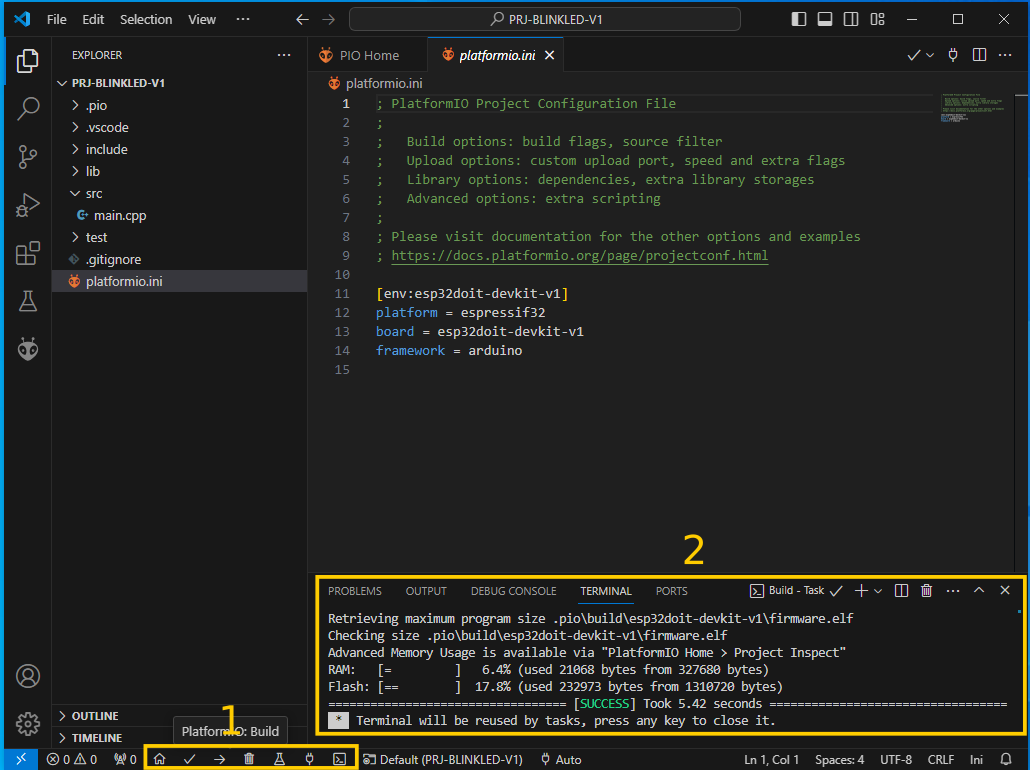This screenshot has width=1030, height=770.
Task: Split the editor to the right
Action: (979, 55)
